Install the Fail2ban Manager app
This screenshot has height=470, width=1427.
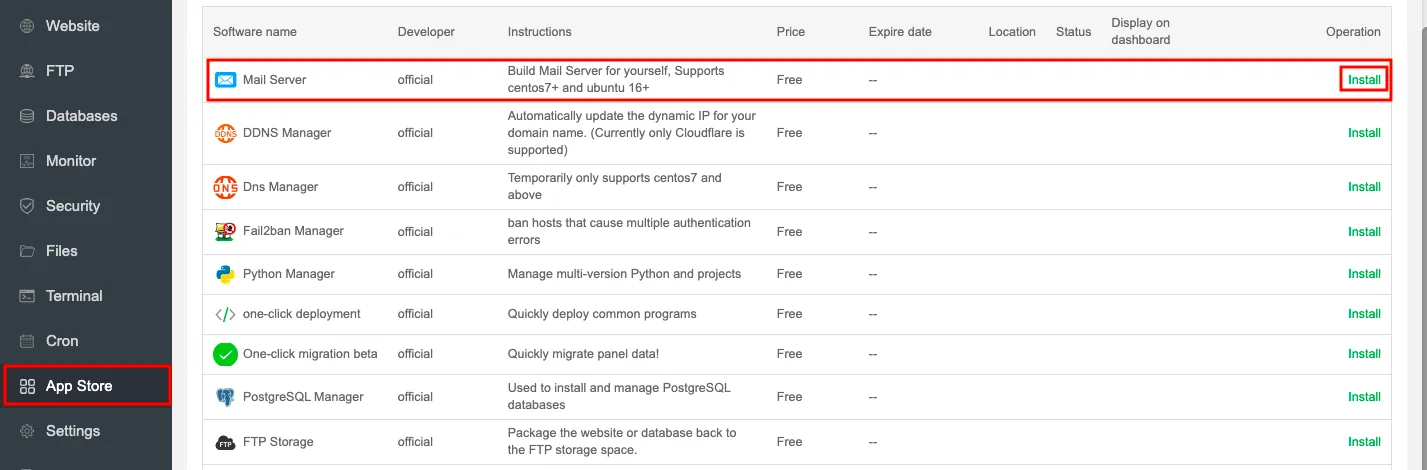(x=1364, y=231)
